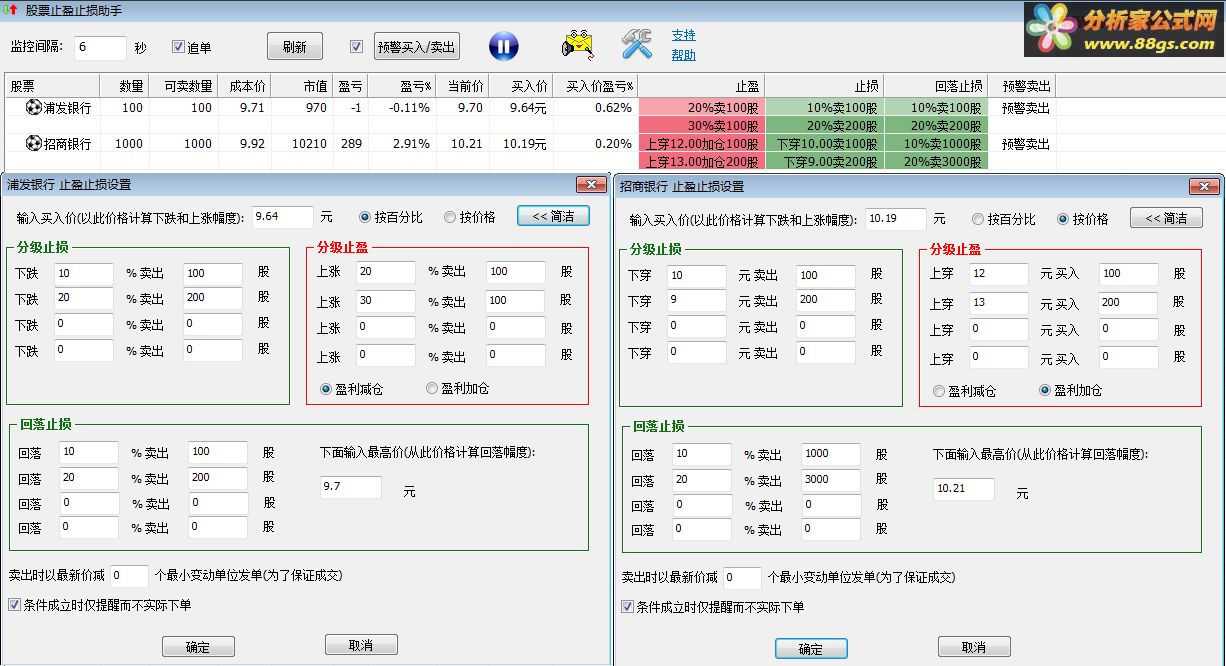Screen dimensions: 1226x666
Task: Click the -0.11% 盈亏 cell
Action: [404, 108]
